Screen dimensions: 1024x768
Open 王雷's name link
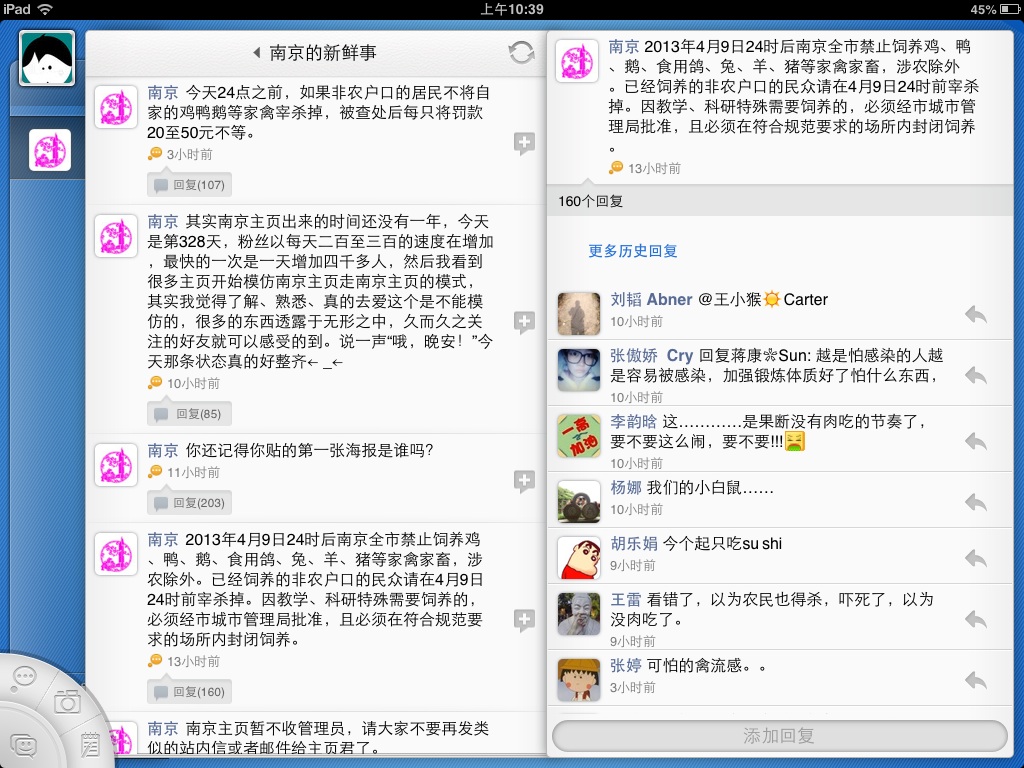626,600
